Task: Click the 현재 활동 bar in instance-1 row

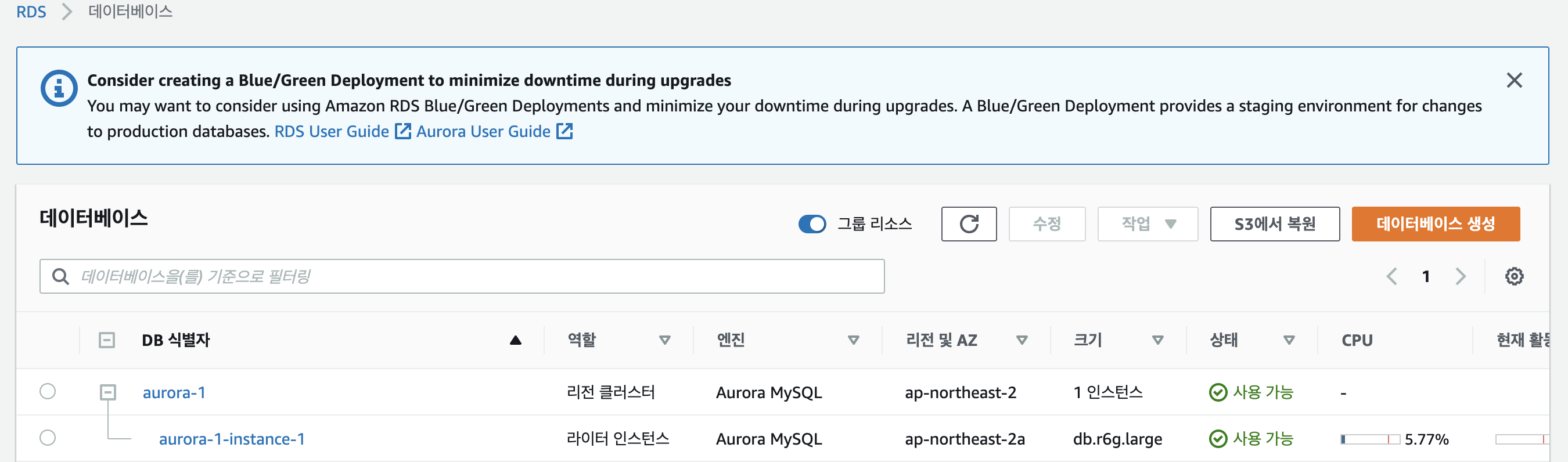Action: tap(1521, 439)
